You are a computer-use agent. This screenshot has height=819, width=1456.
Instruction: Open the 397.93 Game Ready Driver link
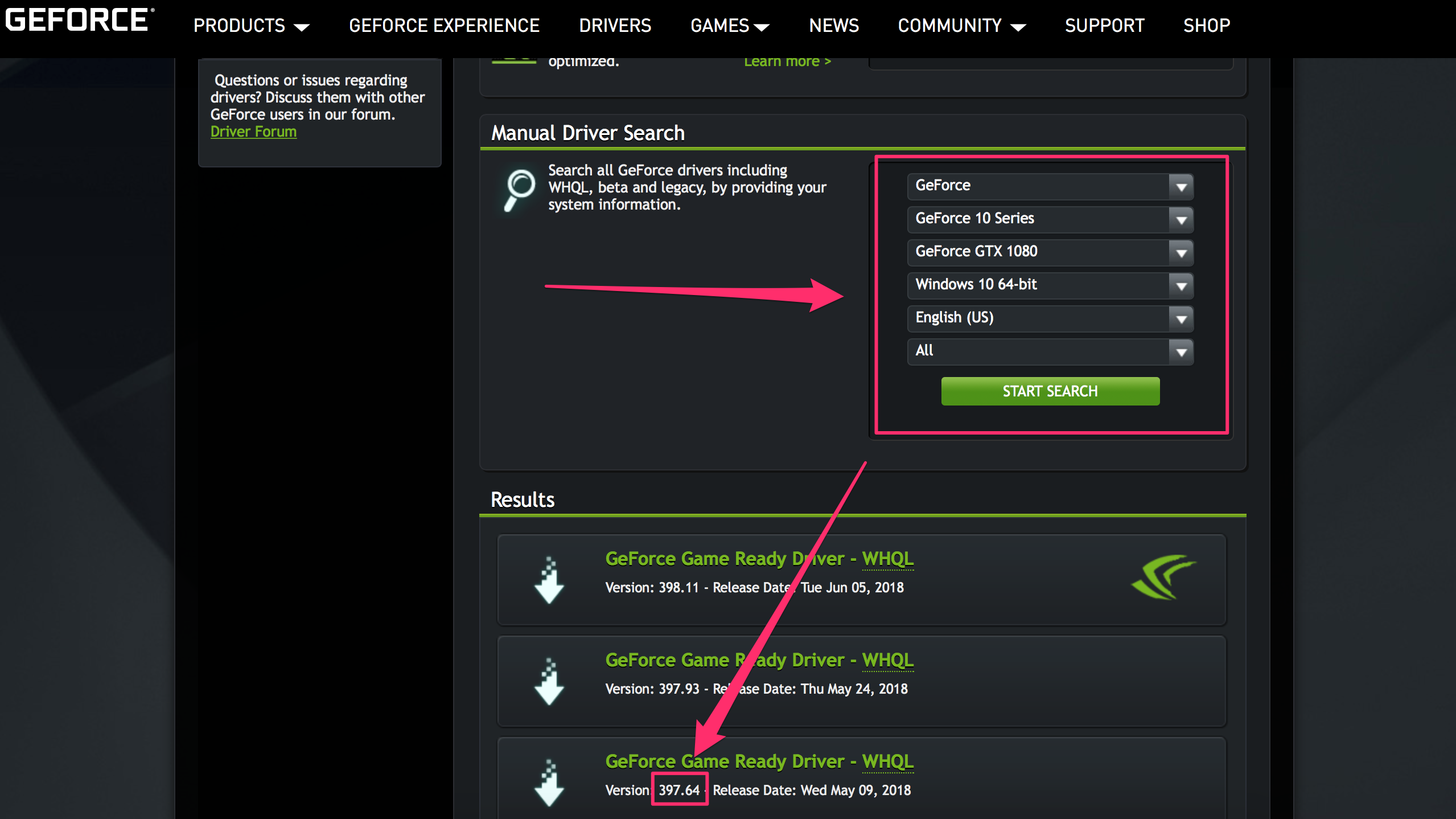click(x=759, y=660)
